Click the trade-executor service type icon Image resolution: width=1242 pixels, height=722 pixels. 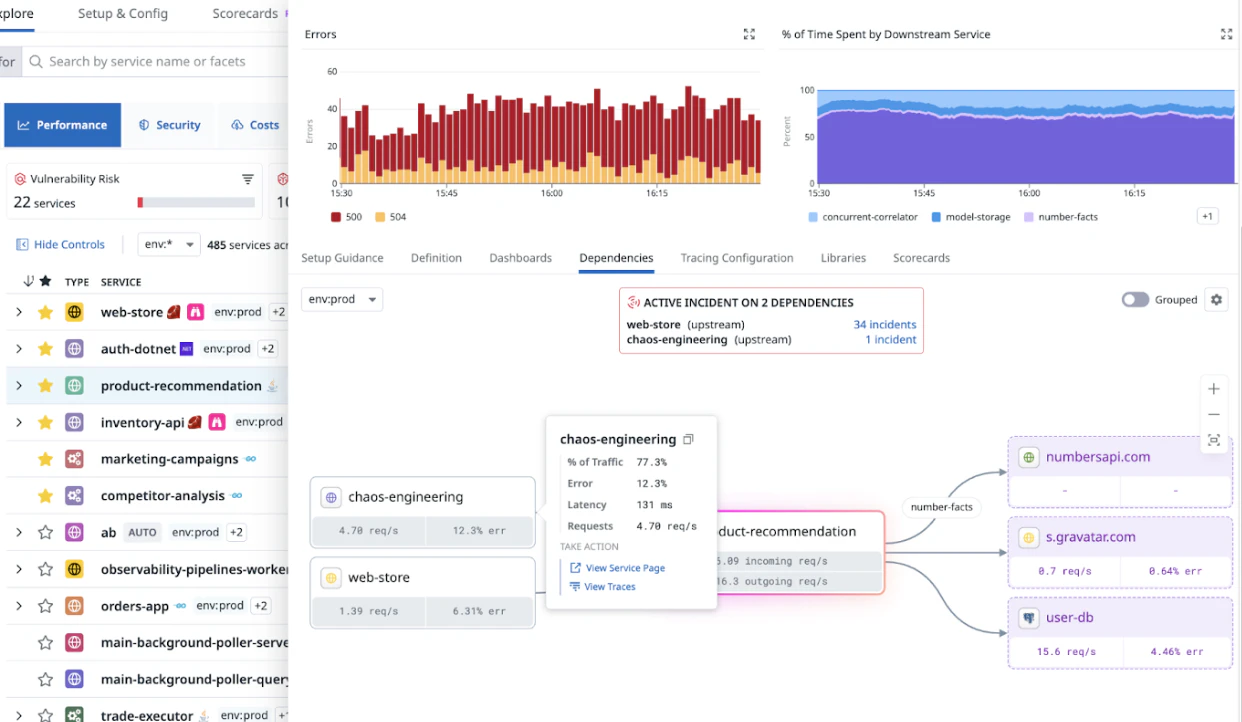click(x=74, y=715)
